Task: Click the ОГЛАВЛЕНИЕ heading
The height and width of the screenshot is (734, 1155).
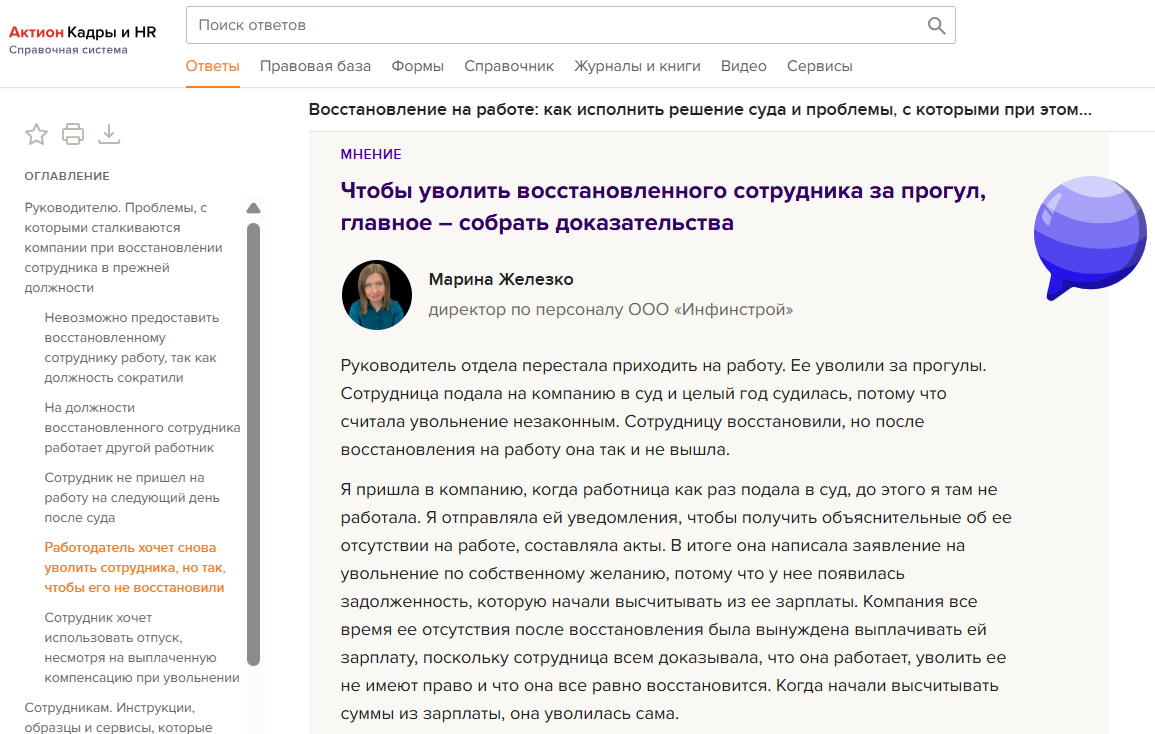Action: click(x=67, y=176)
